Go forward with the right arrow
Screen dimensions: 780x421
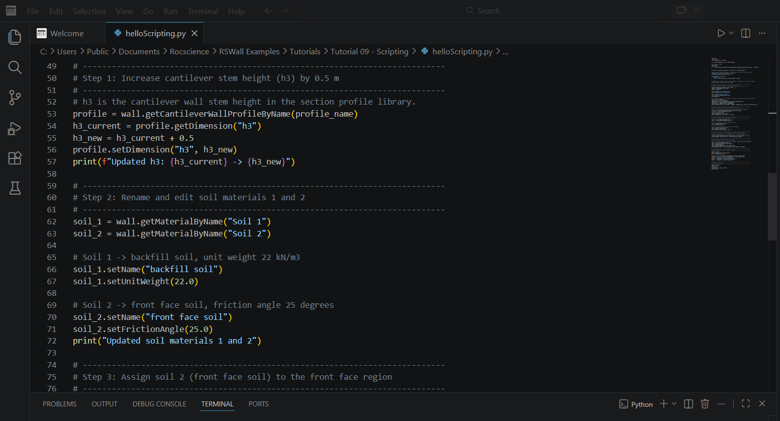coord(285,11)
